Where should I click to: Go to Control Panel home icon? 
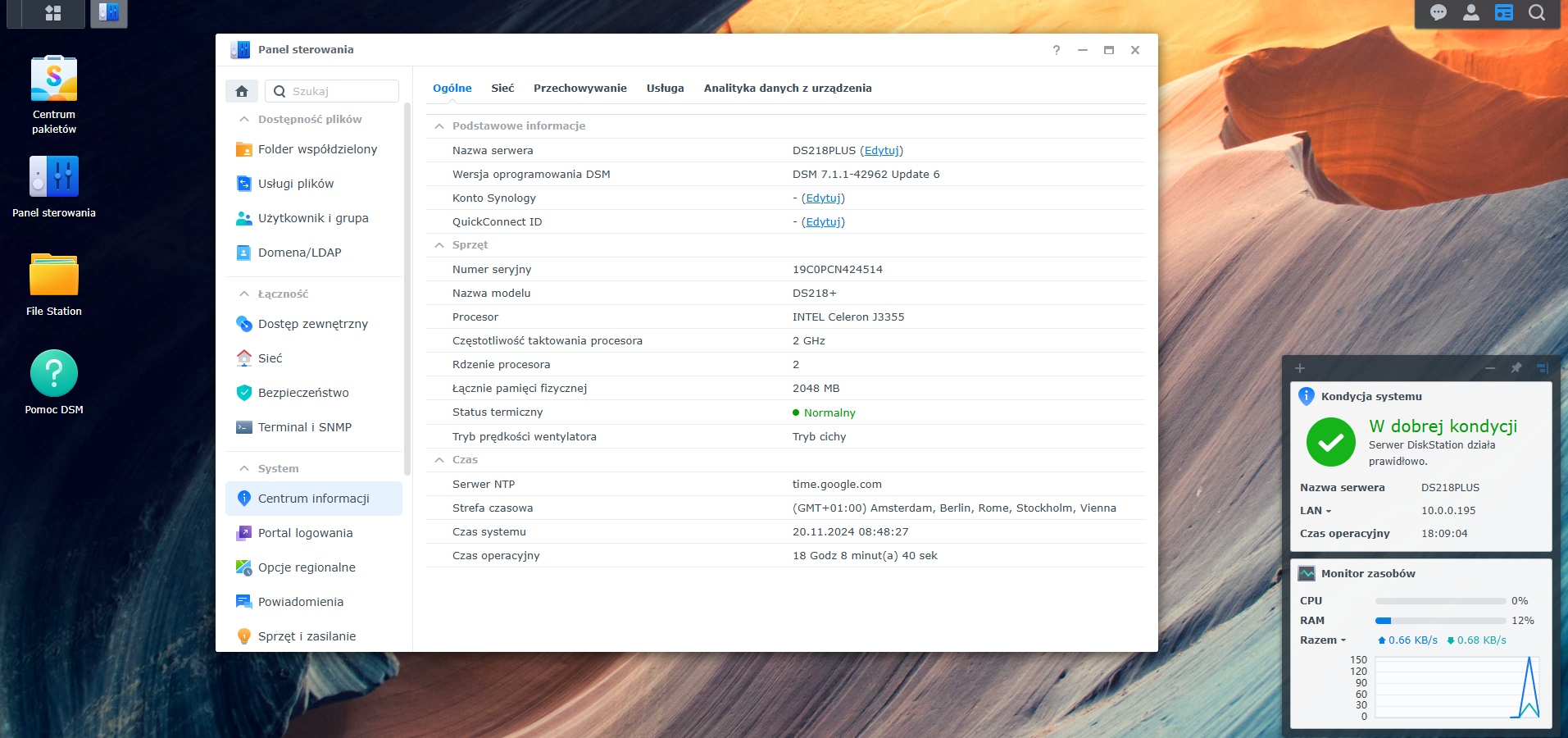242,91
